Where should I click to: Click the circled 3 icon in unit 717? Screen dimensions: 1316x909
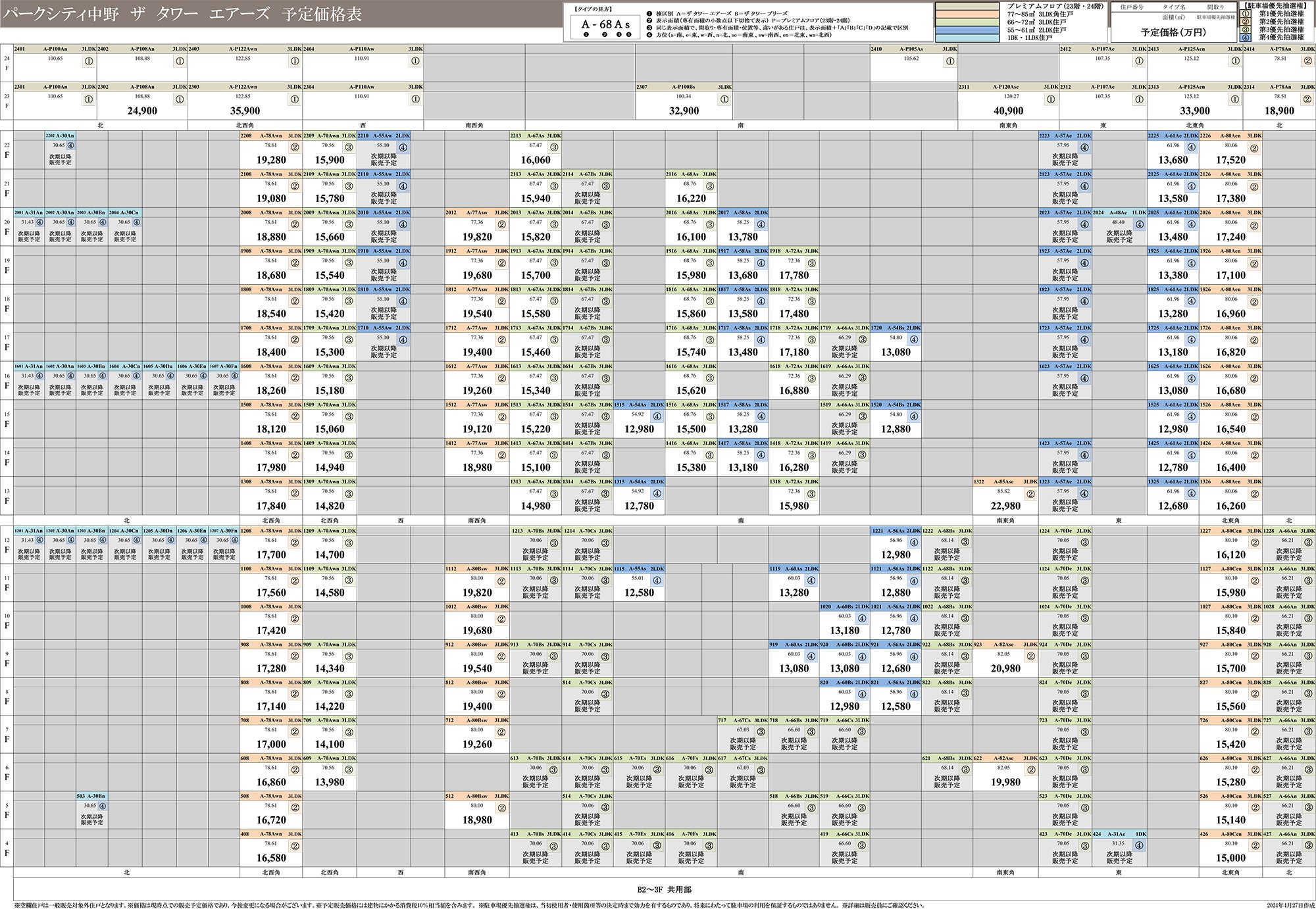coord(761,732)
